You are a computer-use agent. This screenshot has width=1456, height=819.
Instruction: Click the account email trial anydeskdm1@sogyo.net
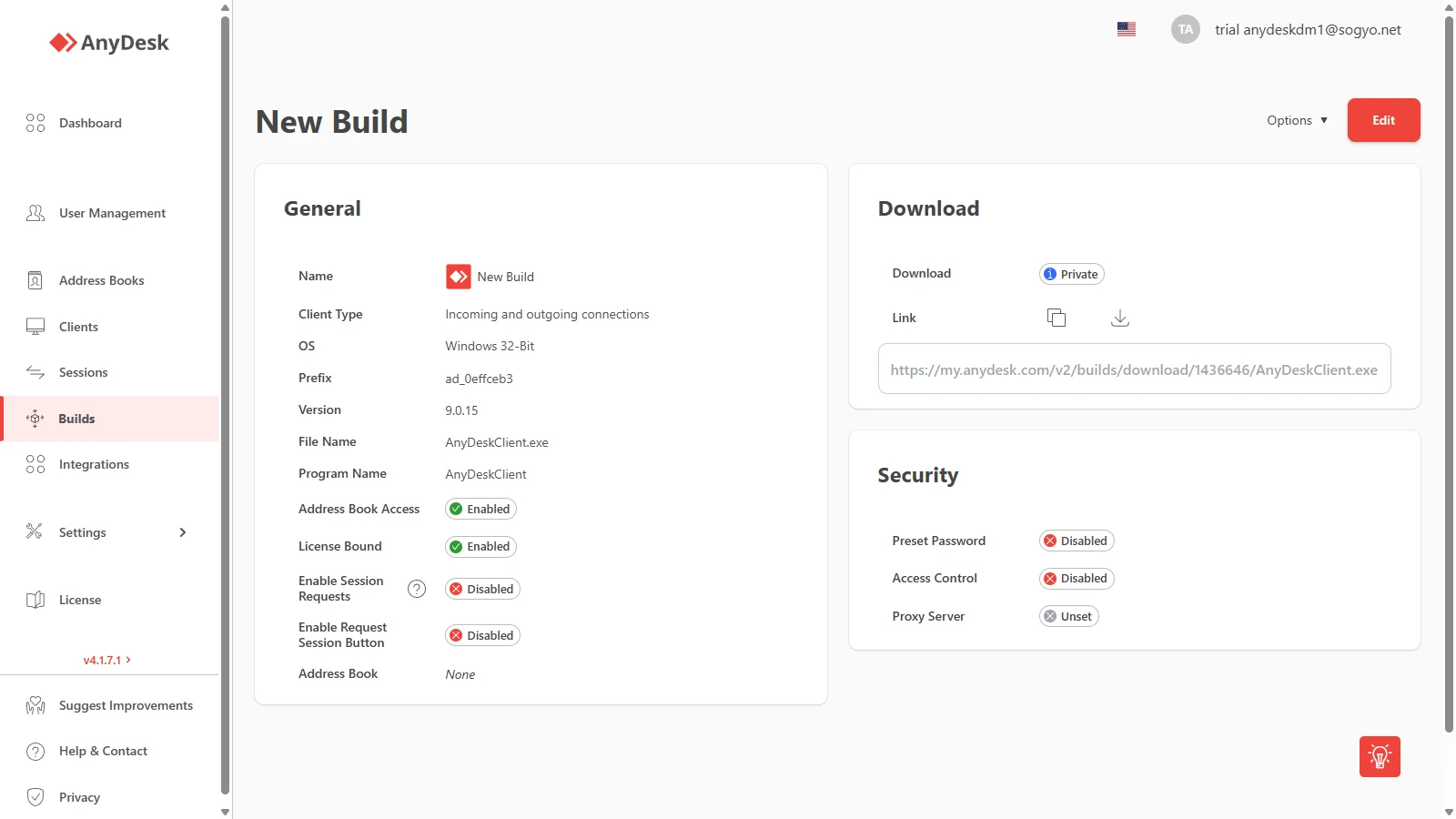[x=1308, y=29]
